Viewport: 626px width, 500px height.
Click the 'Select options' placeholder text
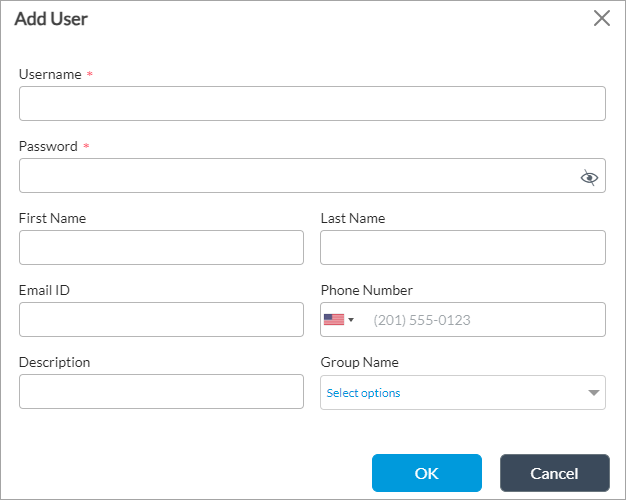pyautogui.click(x=363, y=393)
